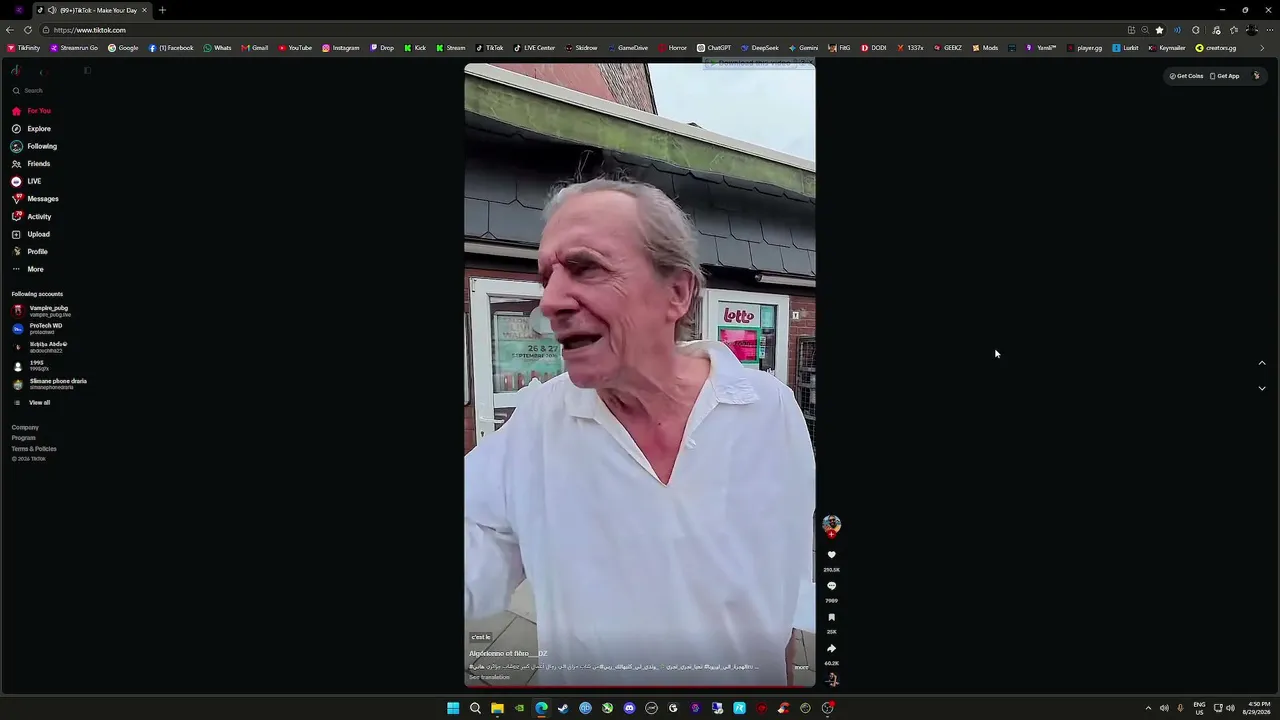Click See translation under the caption
1280x720 pixels.
coord(489,677)
